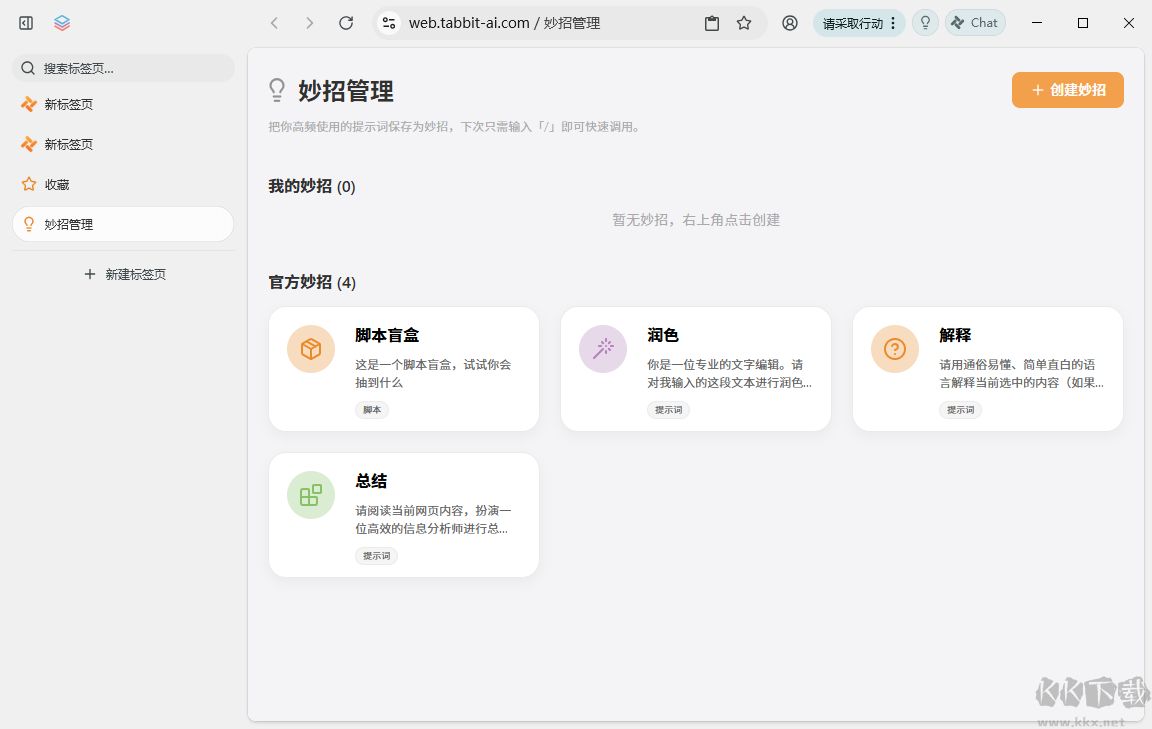This screenshot has width=1152, height=729.
Task: Click the 总结 grid icon
Action: click(310, 495)
